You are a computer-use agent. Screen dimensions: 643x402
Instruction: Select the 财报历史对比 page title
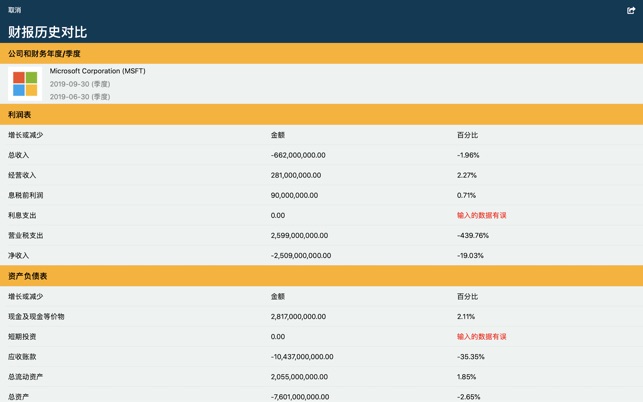coord(48,32)
